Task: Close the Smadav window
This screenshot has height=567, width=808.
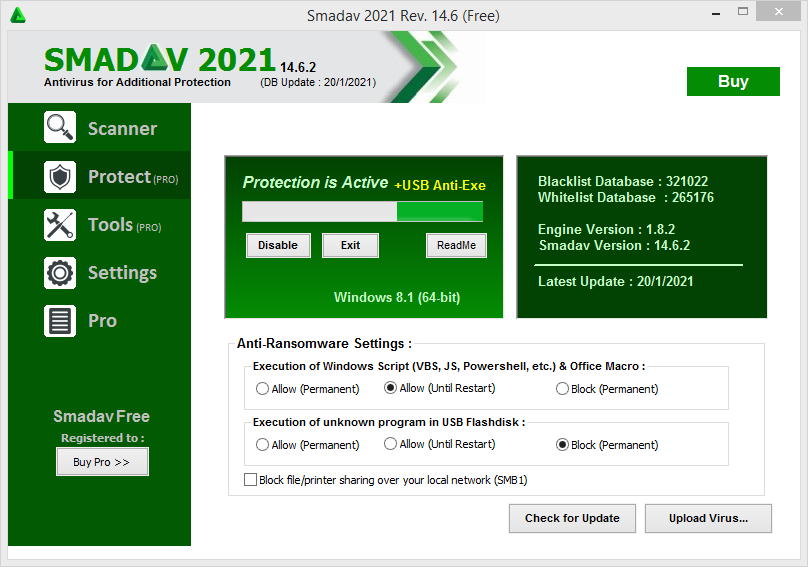Action: [779, 11]
